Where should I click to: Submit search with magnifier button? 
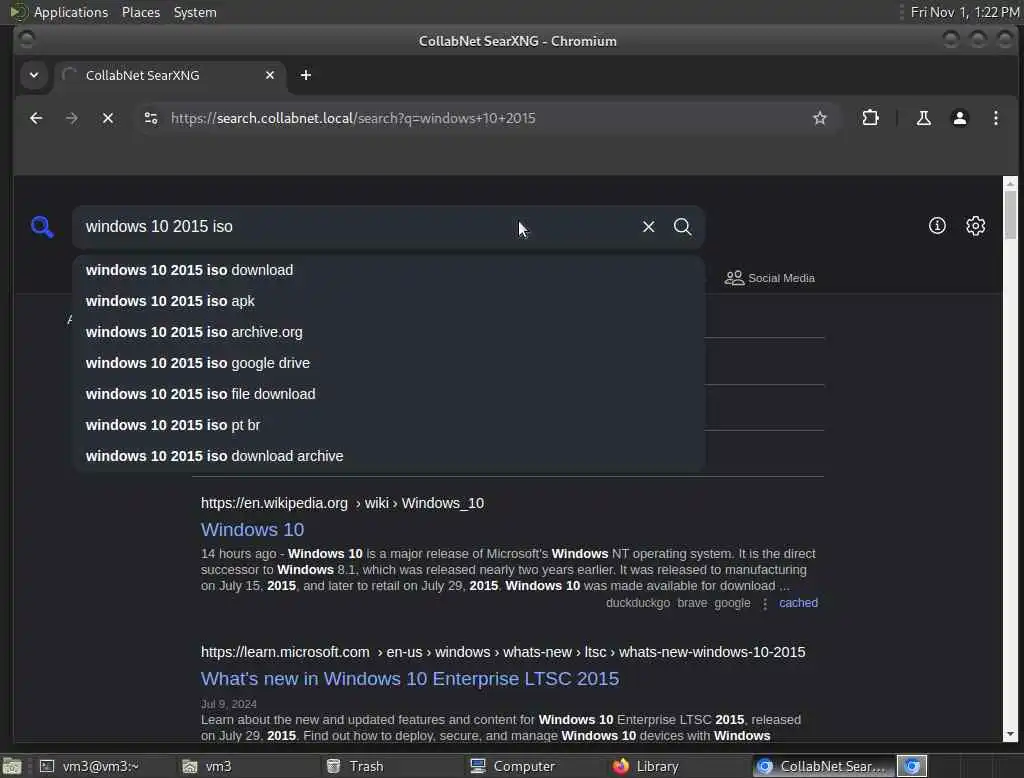(x=682, y=227)
